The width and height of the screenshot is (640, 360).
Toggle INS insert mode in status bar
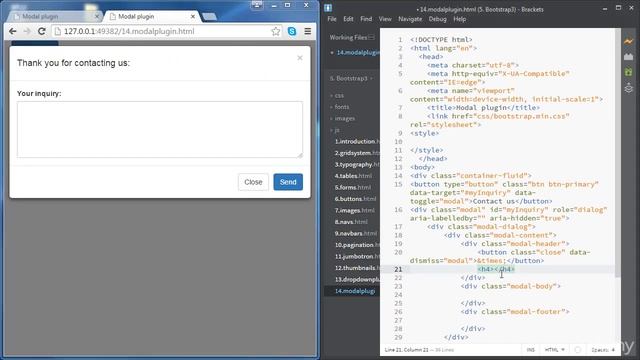[530, 350]
